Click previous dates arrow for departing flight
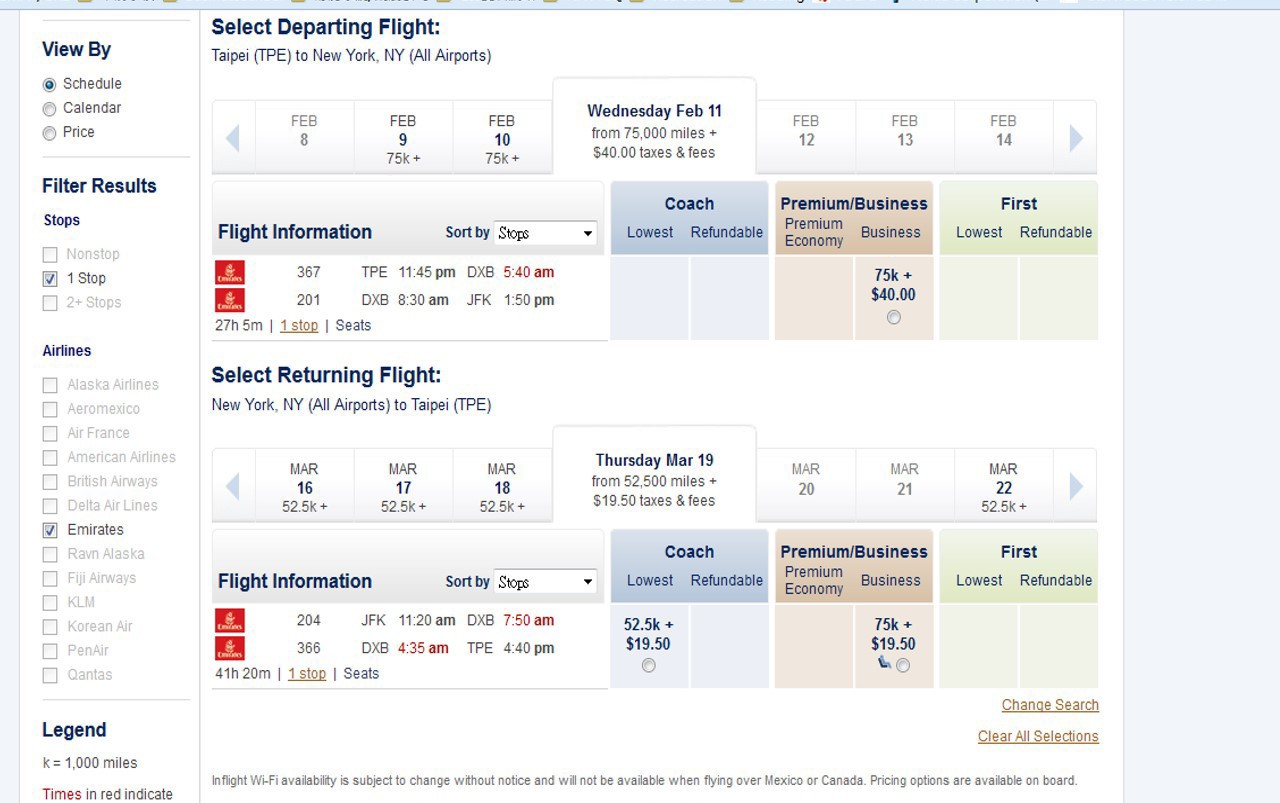1280x803 pixels. pos(233,138)
